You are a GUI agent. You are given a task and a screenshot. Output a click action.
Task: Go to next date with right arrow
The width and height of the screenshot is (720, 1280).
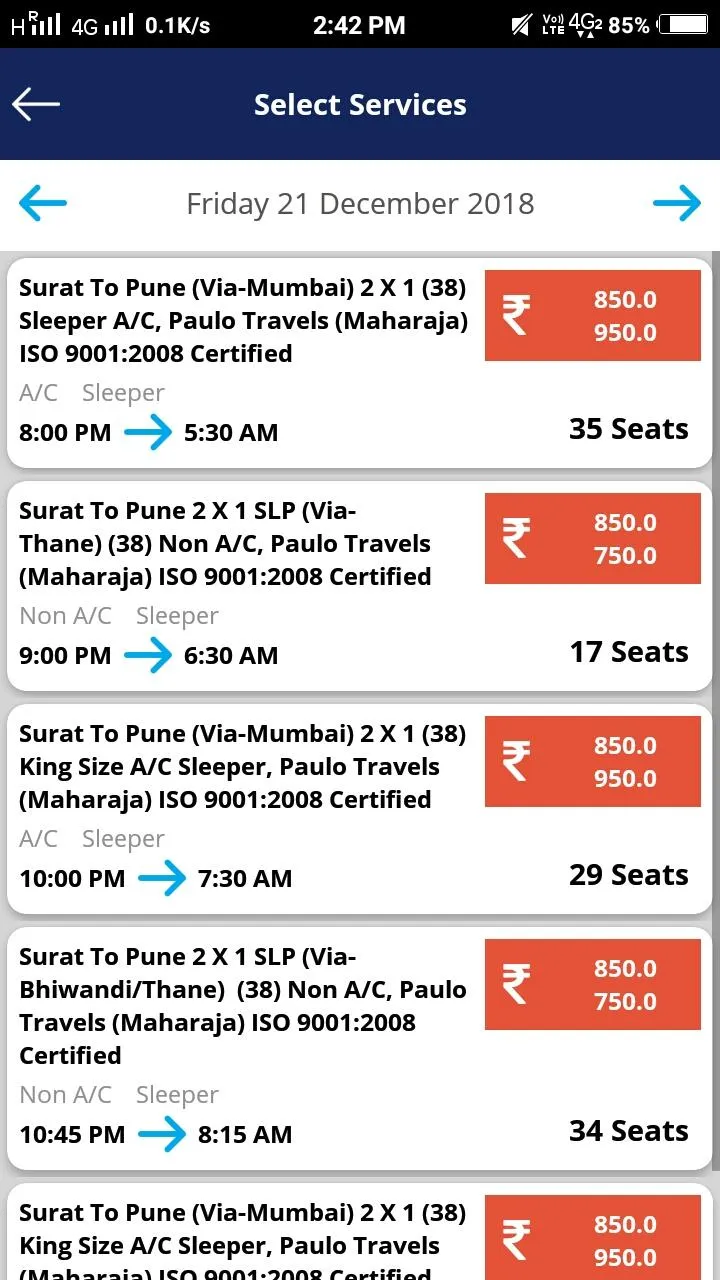tap(677, 203)
